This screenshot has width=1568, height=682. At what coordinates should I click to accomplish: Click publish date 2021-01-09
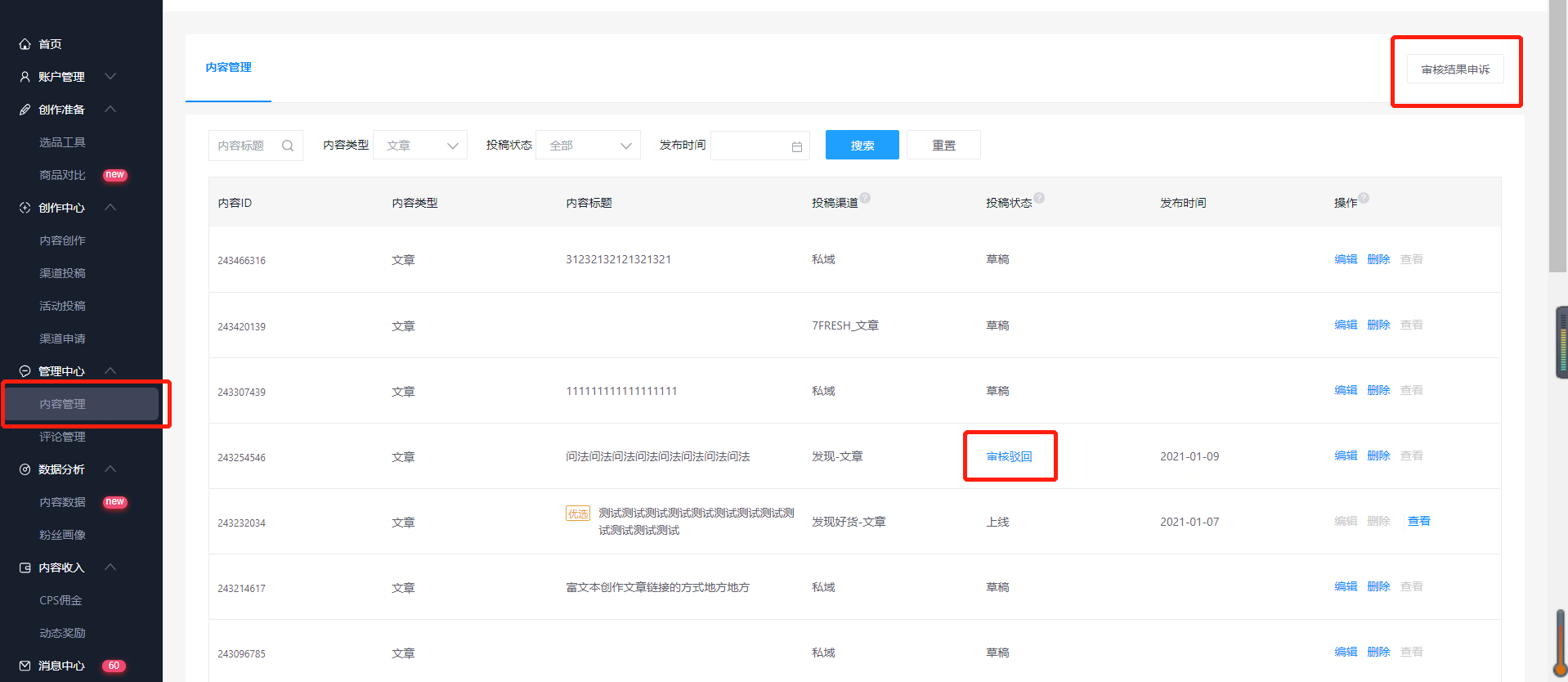(x=1189, y=456)
